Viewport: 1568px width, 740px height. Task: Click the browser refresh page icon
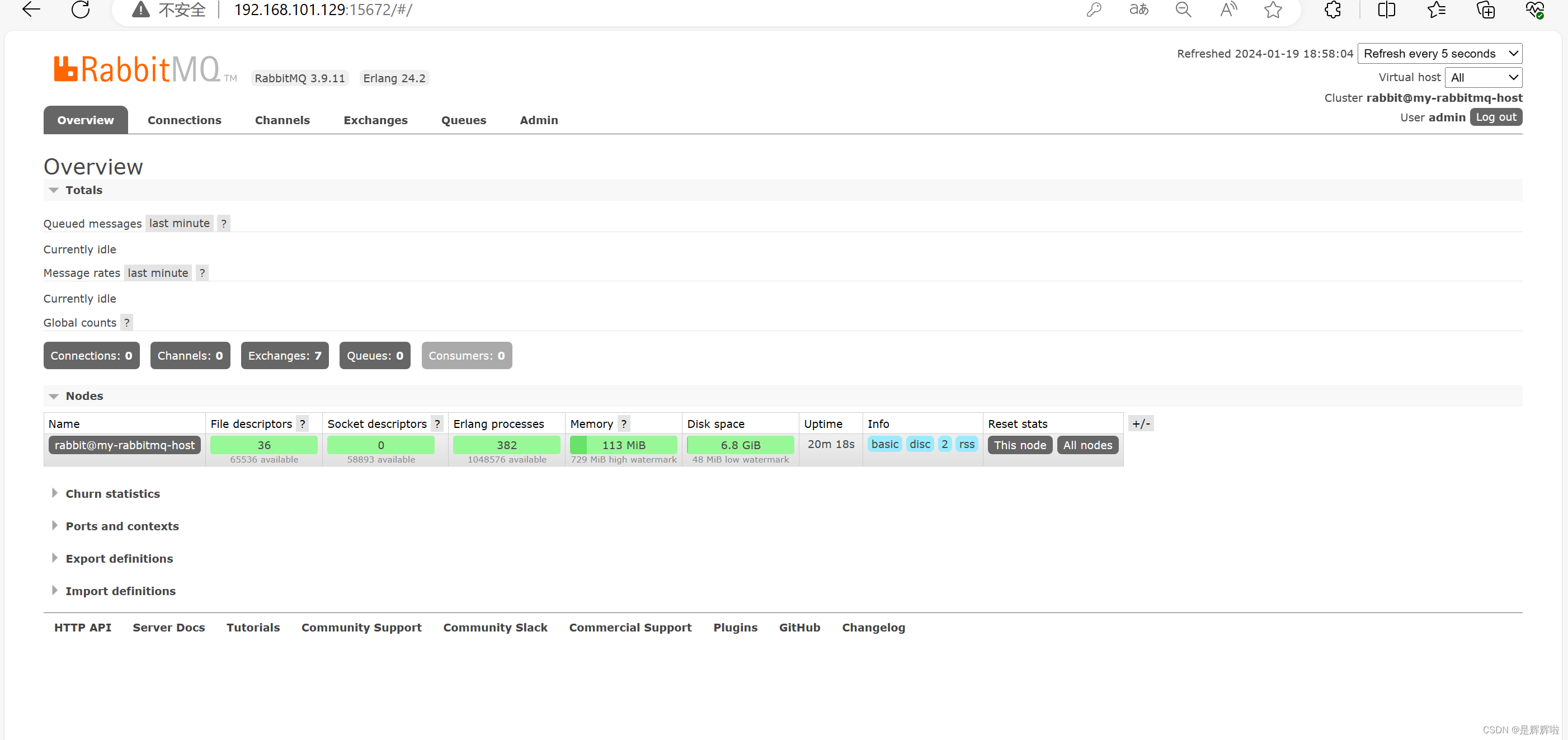pyautogui.click(x=81, y=9)
